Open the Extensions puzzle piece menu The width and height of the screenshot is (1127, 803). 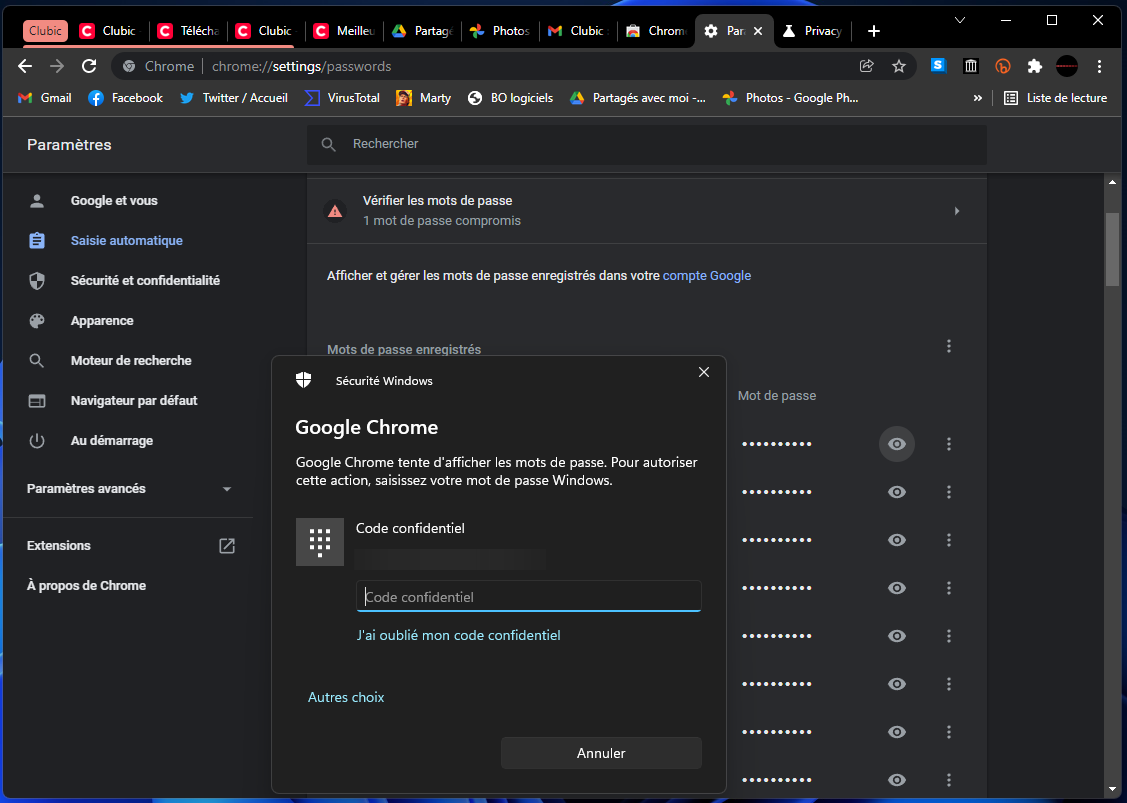pyautogui.click(x=1034, y=66)
